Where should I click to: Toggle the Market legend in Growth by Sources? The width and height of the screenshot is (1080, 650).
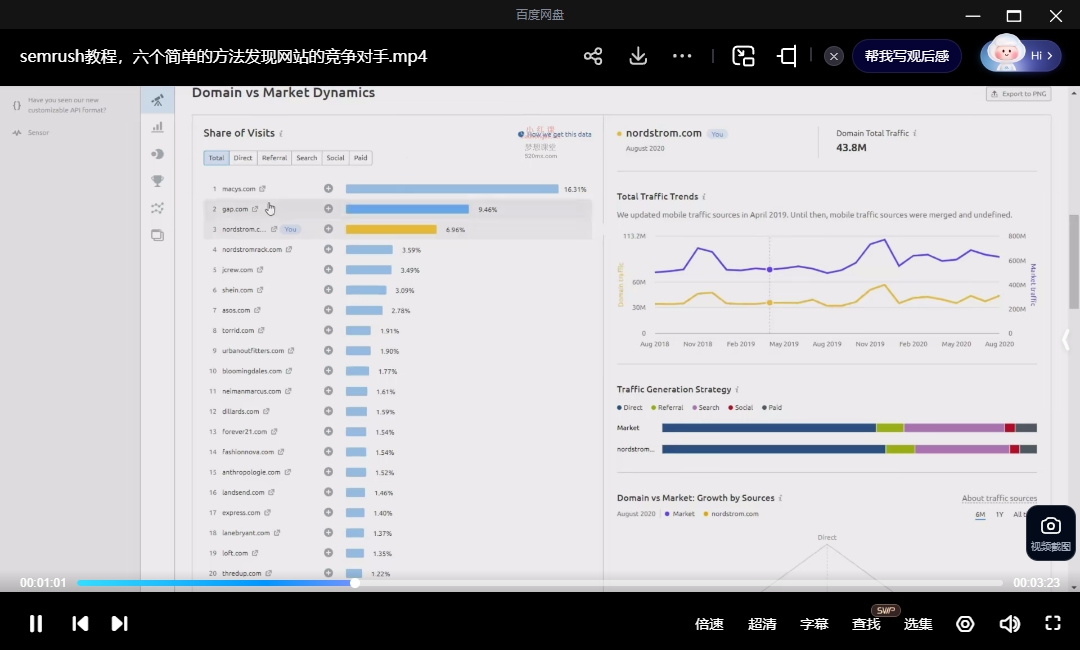[680, 514]
